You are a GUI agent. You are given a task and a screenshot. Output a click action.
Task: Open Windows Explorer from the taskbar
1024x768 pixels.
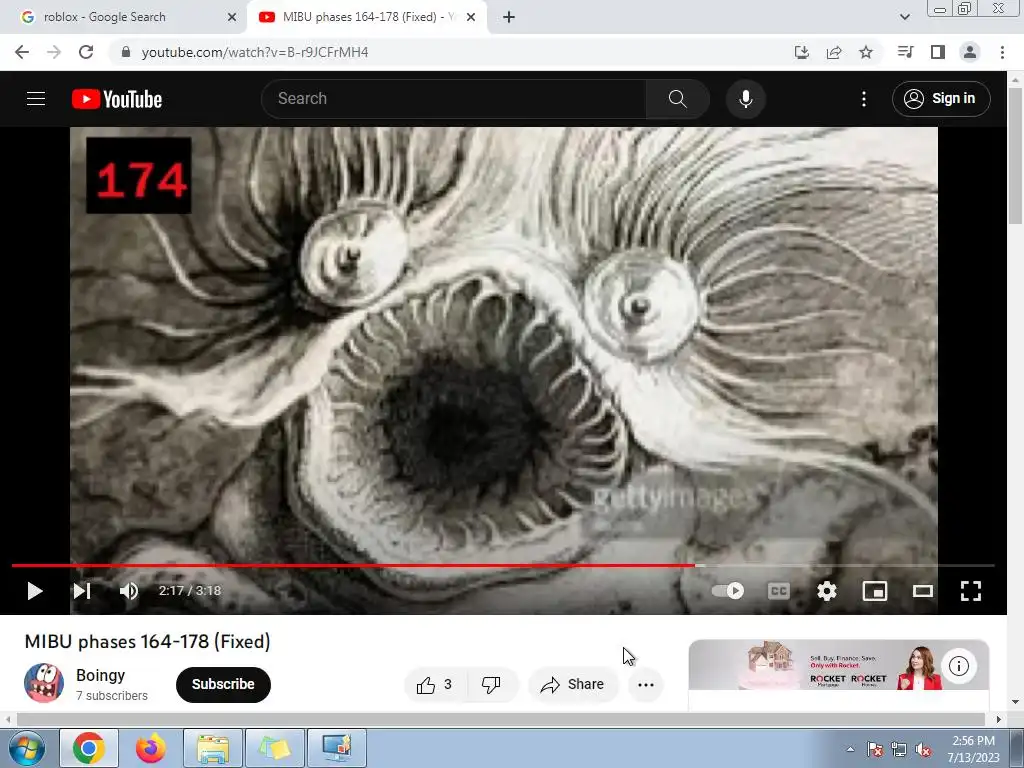pyautogui.click(x=213, y=748)
